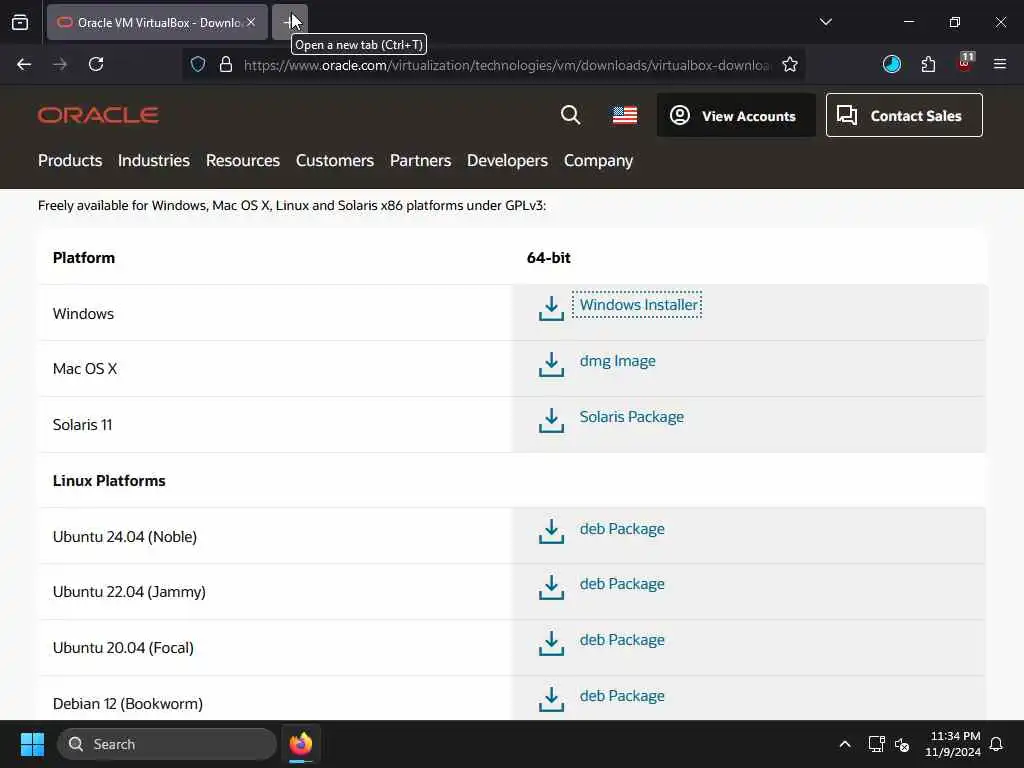1024x768 pixels.
Task: Download the Windows Installer link
Action: tap(638, 305)
